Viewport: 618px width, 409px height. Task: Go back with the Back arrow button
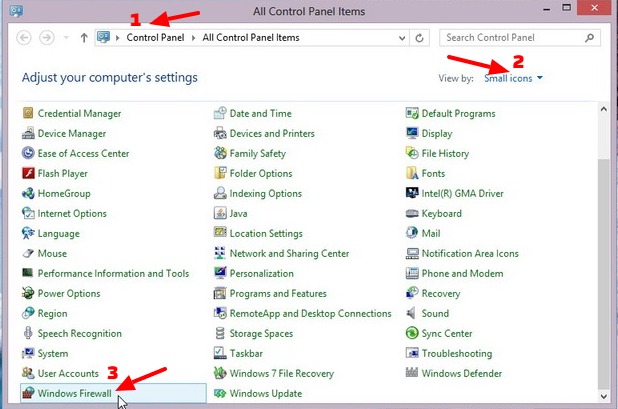[24, 38]
